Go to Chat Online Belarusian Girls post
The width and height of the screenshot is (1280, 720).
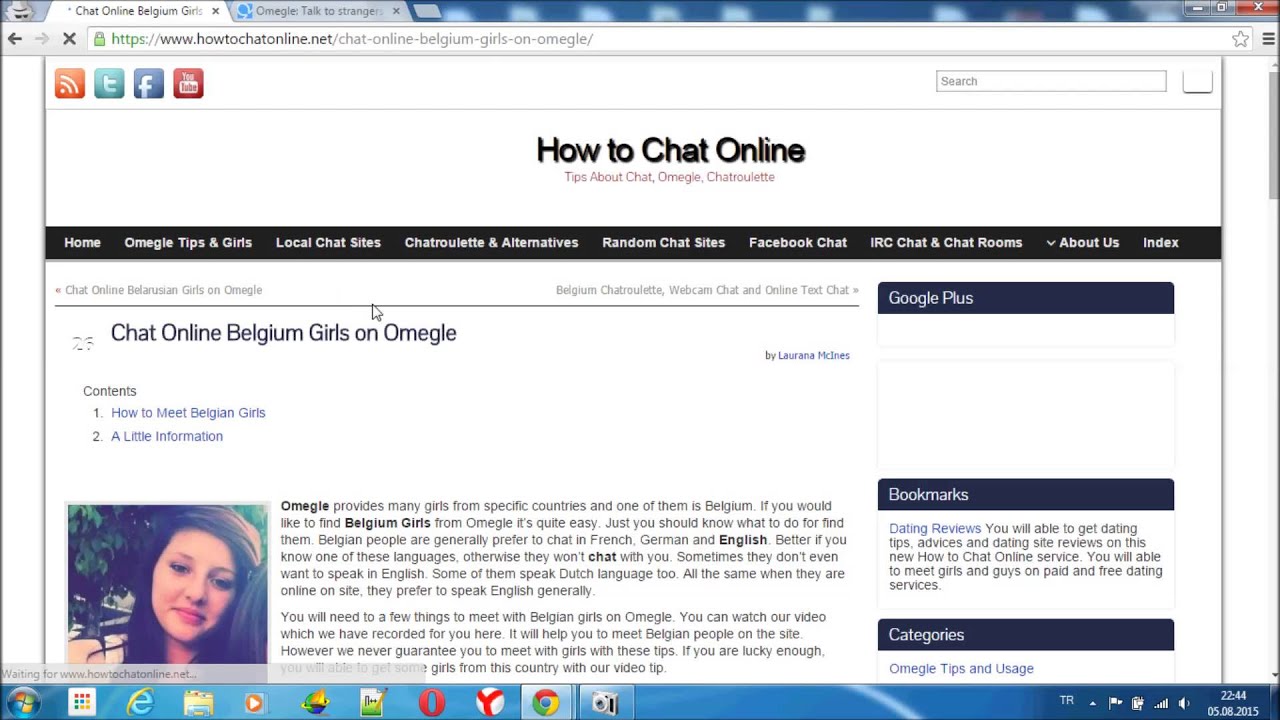(163, 290)
